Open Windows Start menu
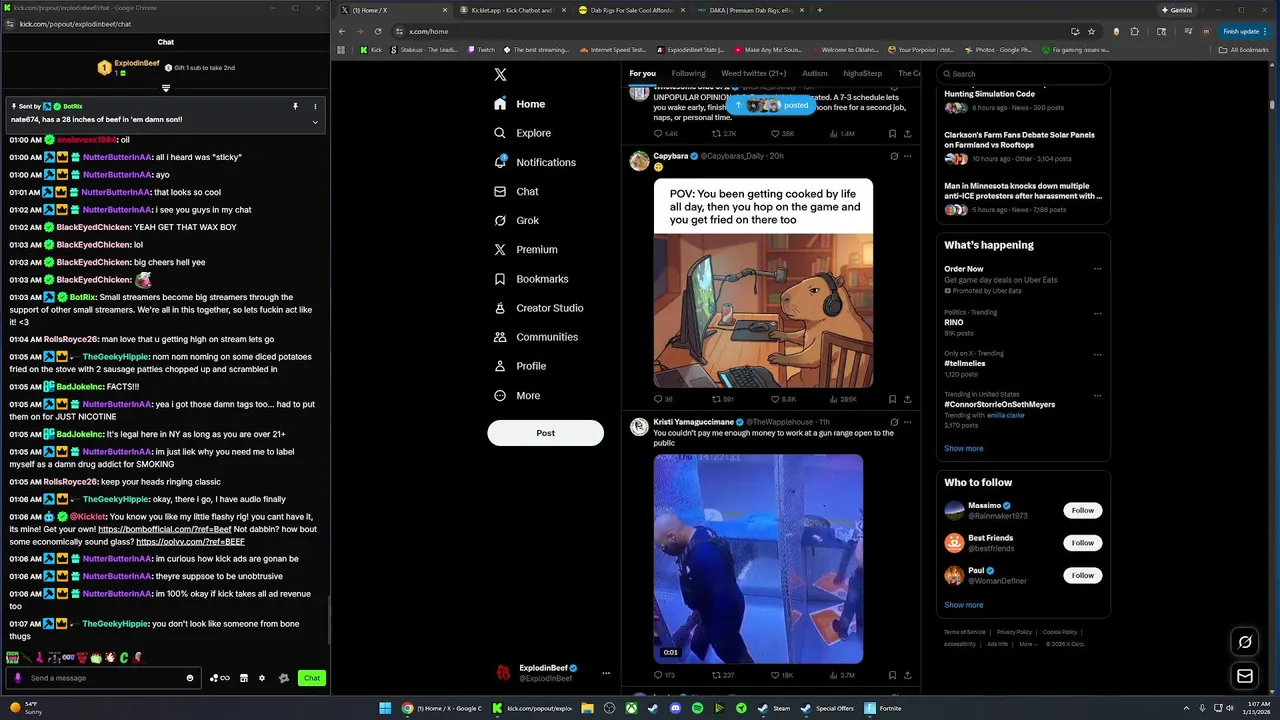1280x720 pixels. coord(385,708)
